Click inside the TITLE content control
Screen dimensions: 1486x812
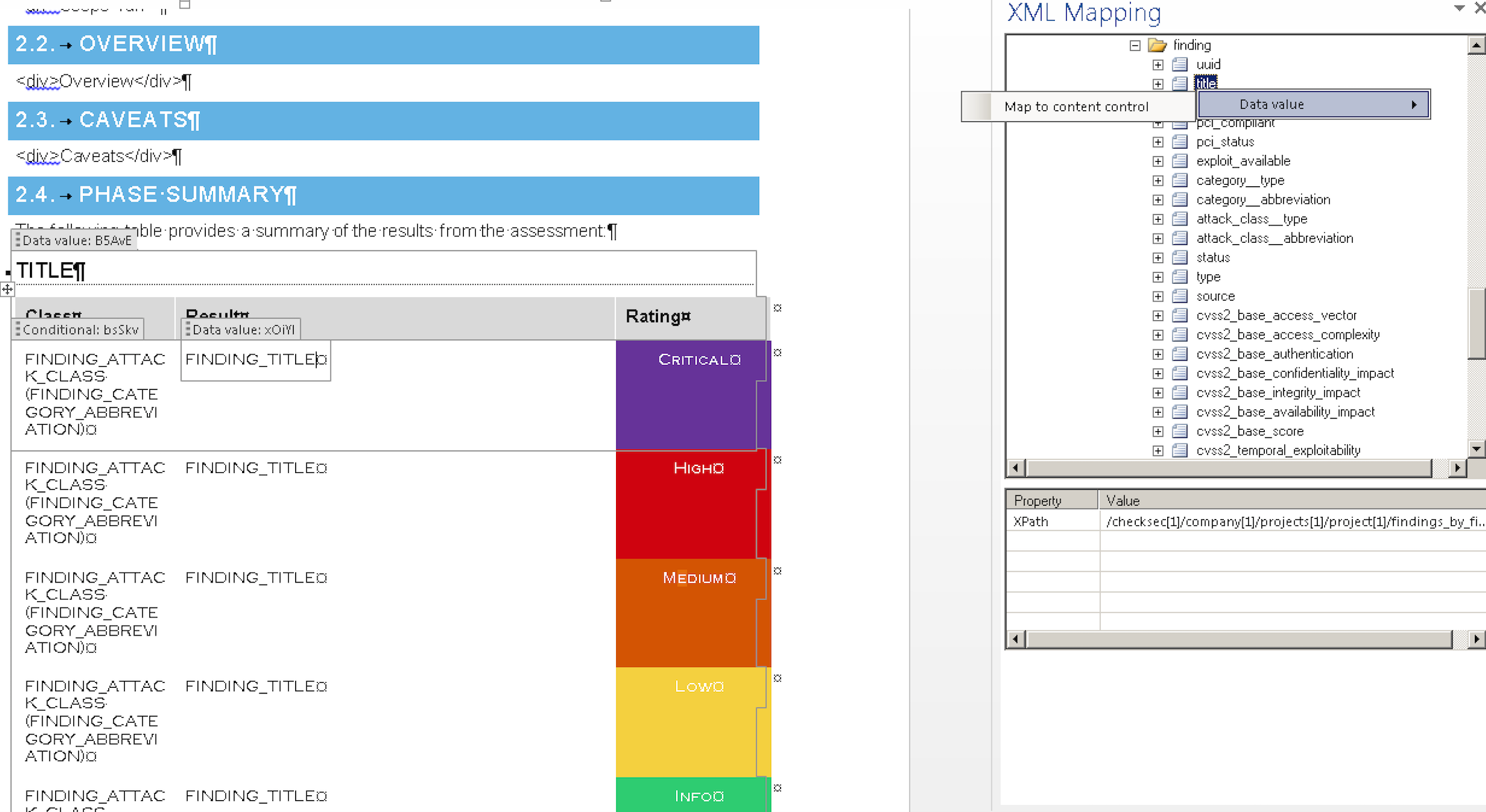384,270
